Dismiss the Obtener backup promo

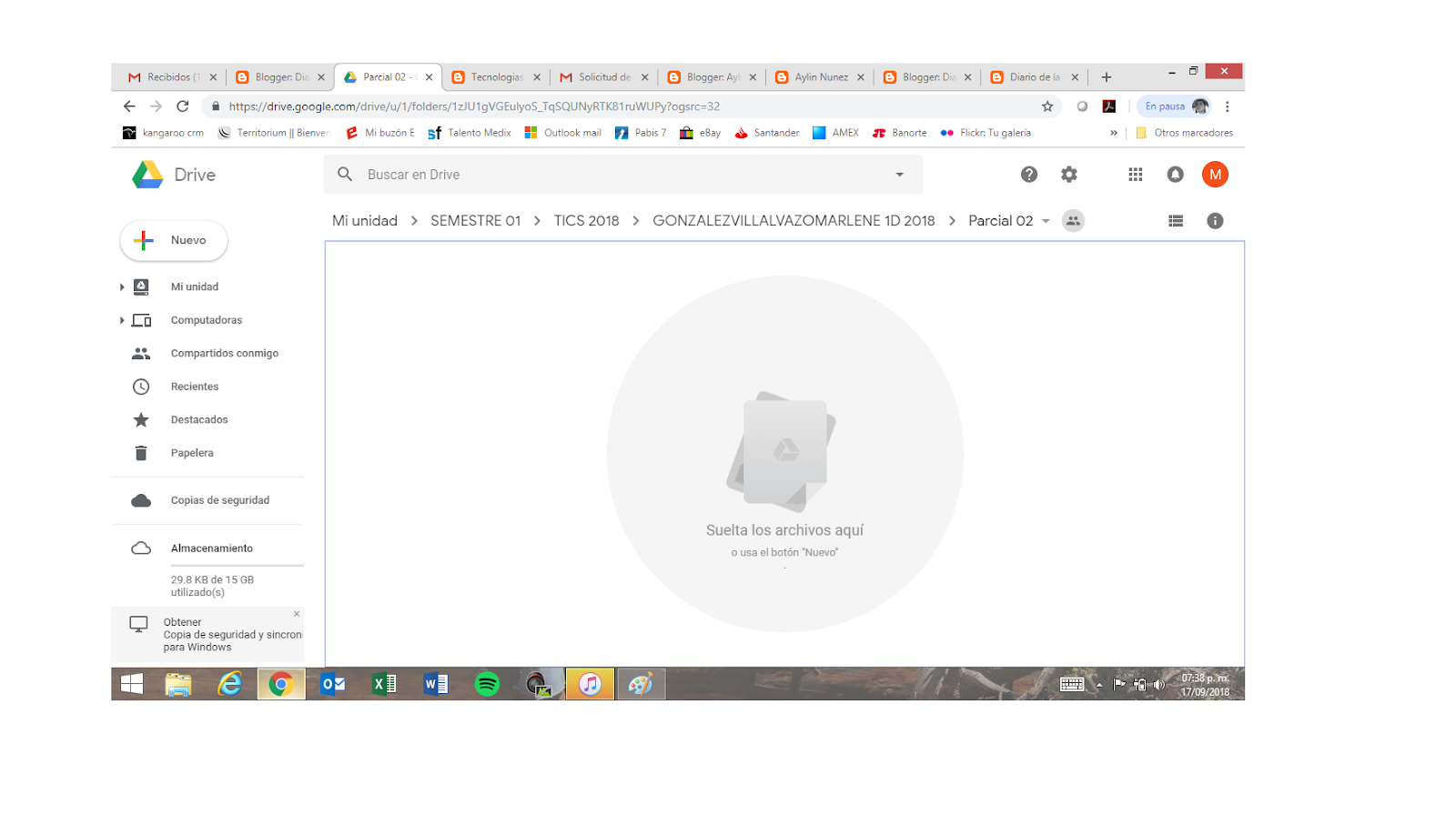pyautogui.click(x=297, y=614)
